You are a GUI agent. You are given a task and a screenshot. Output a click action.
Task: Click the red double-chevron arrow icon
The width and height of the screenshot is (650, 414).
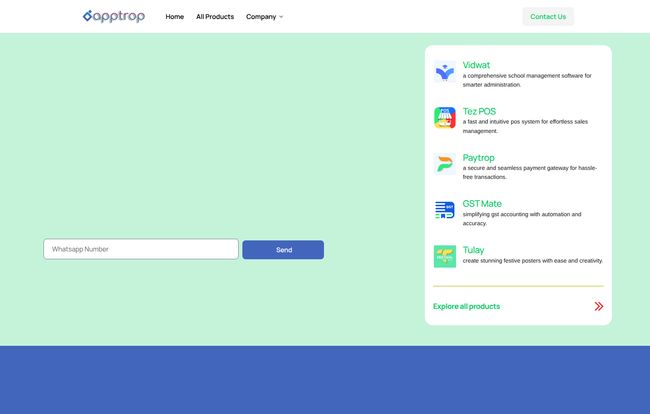point(598,306)
